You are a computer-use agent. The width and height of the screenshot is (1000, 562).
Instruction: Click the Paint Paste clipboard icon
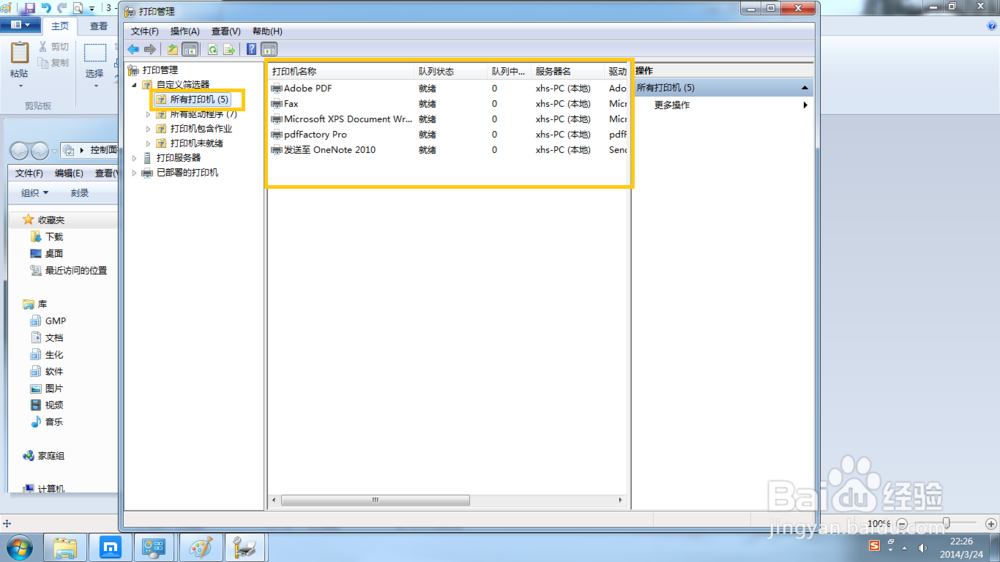pos(20,53)
